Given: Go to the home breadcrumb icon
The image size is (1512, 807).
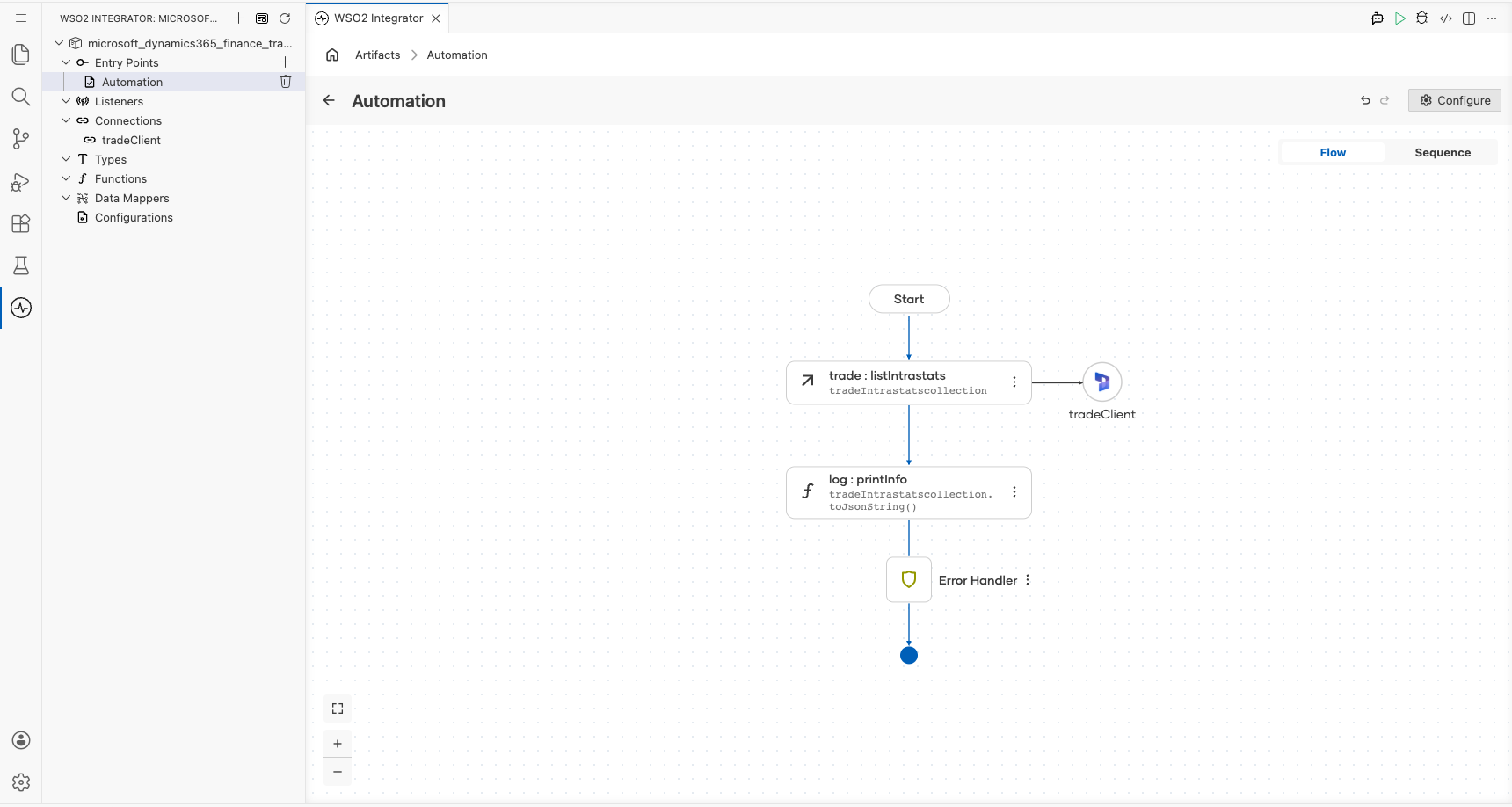Looking at the screenshot, I should tap(332, 55).
